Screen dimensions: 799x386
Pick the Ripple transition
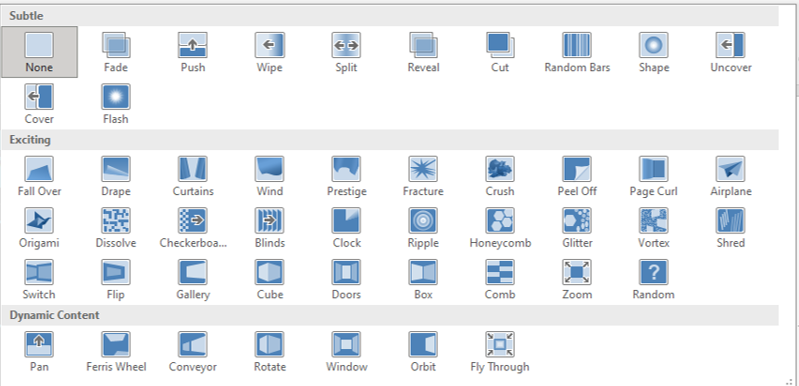(423, 227)
